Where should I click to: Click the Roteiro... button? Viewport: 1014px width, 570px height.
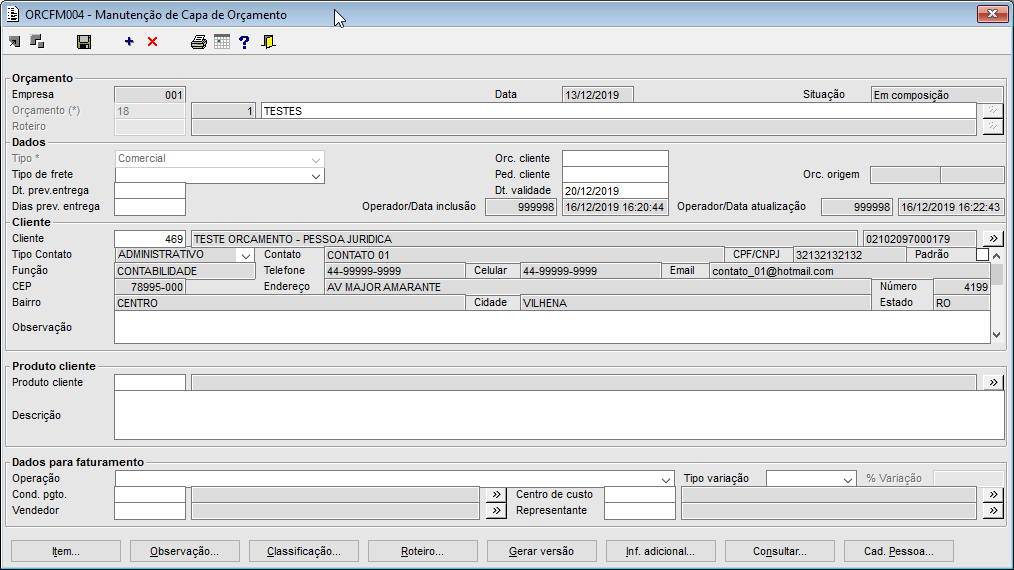tap(423, 551)
